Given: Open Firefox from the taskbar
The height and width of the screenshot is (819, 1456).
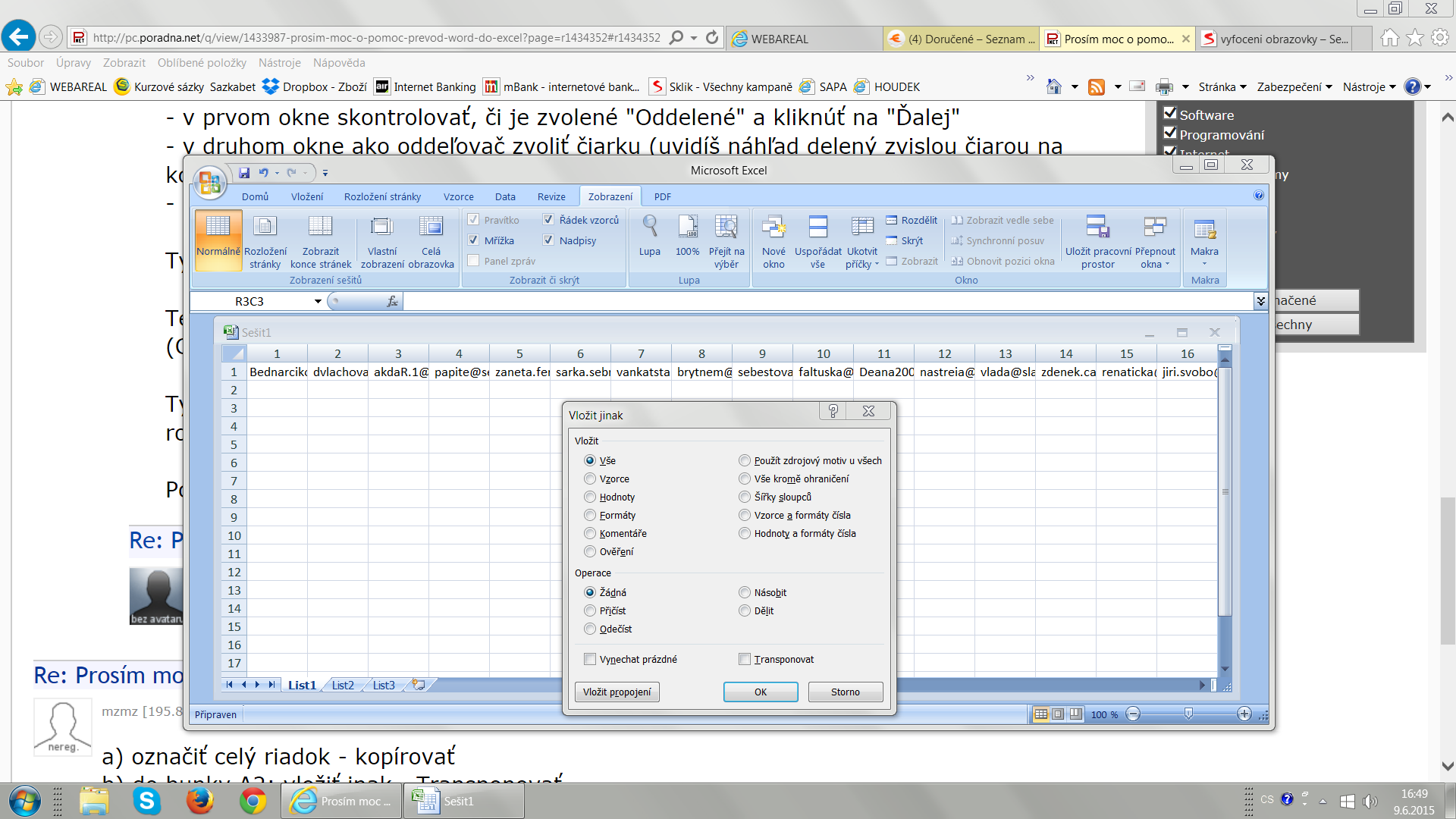Looking at the screenshot, I should click(199, 801).
